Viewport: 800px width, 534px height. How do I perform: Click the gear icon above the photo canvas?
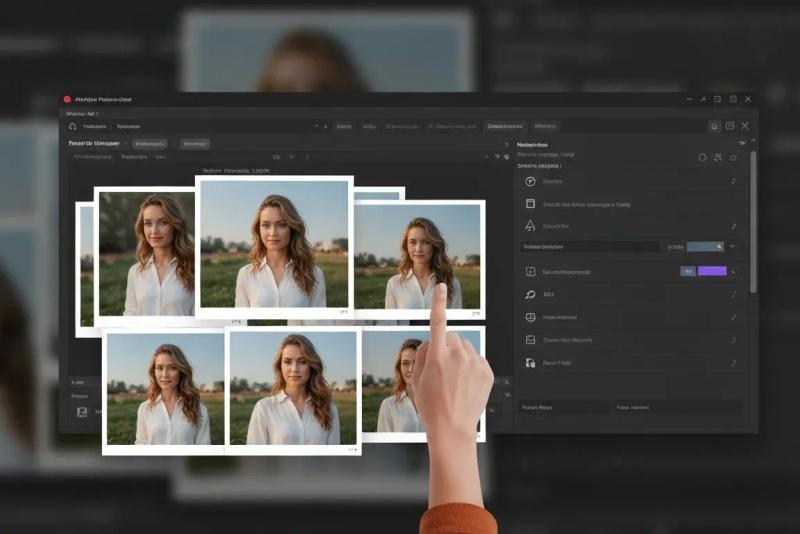point(507,157)
